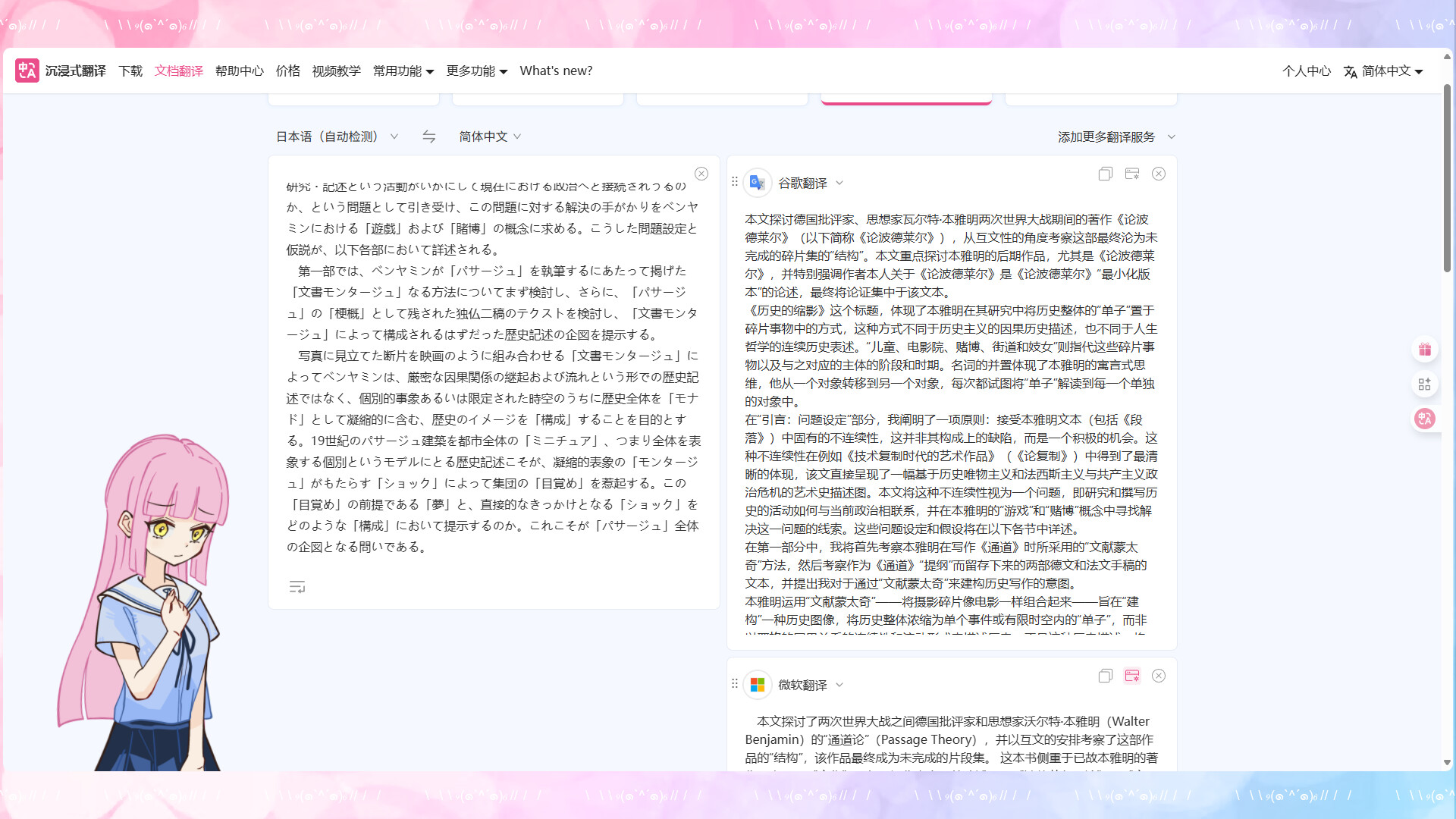Dismiss the Google translation panel

[x=1158, y=174]
